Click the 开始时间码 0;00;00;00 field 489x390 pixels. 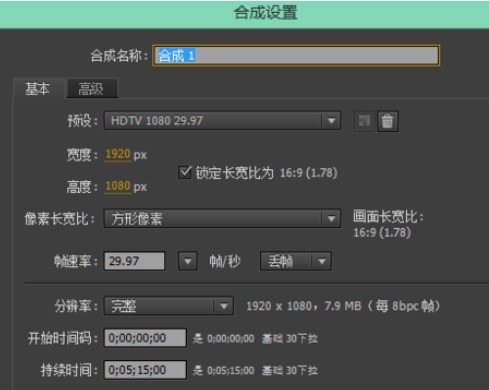point(145,338)
